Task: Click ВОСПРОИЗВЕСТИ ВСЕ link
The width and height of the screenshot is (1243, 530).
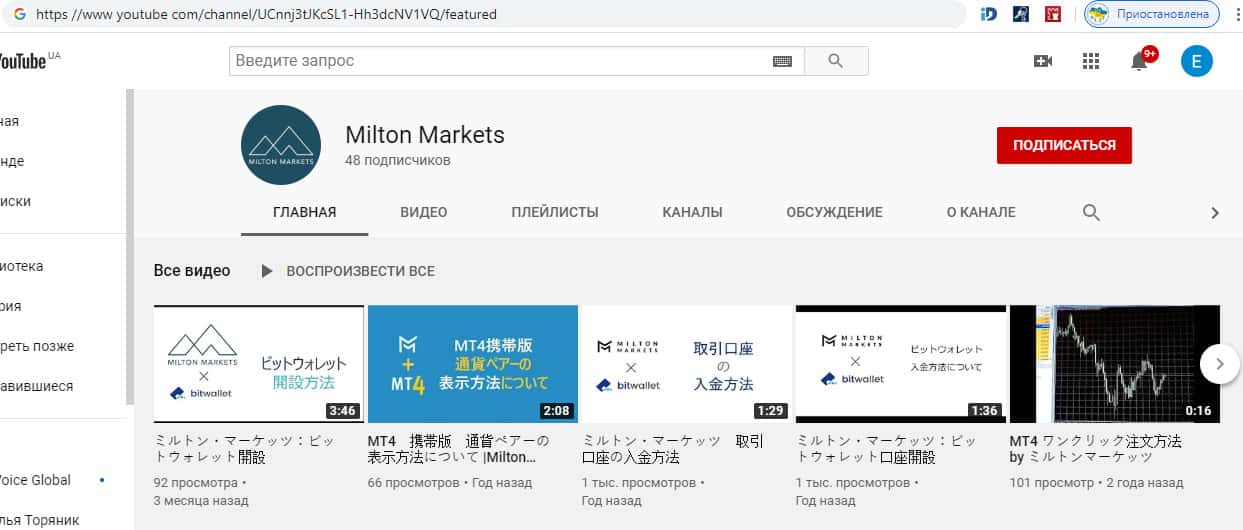Action: pyautogui.click(x=361, y=271)
